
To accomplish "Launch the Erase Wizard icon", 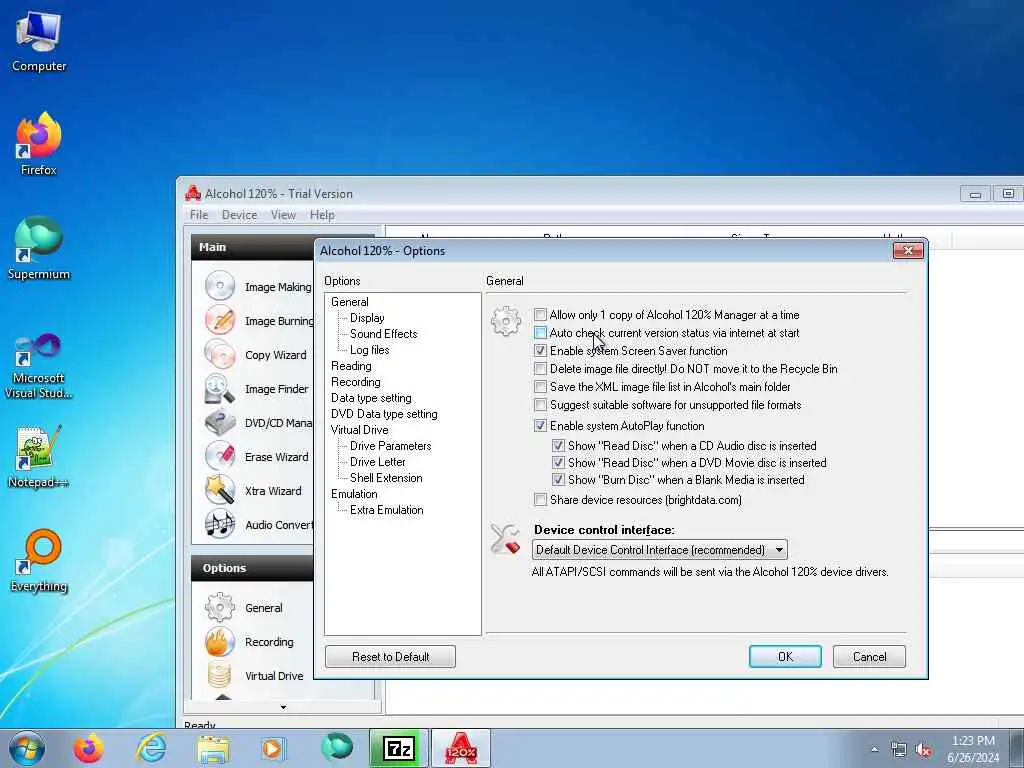I will (x=219, y=456).
